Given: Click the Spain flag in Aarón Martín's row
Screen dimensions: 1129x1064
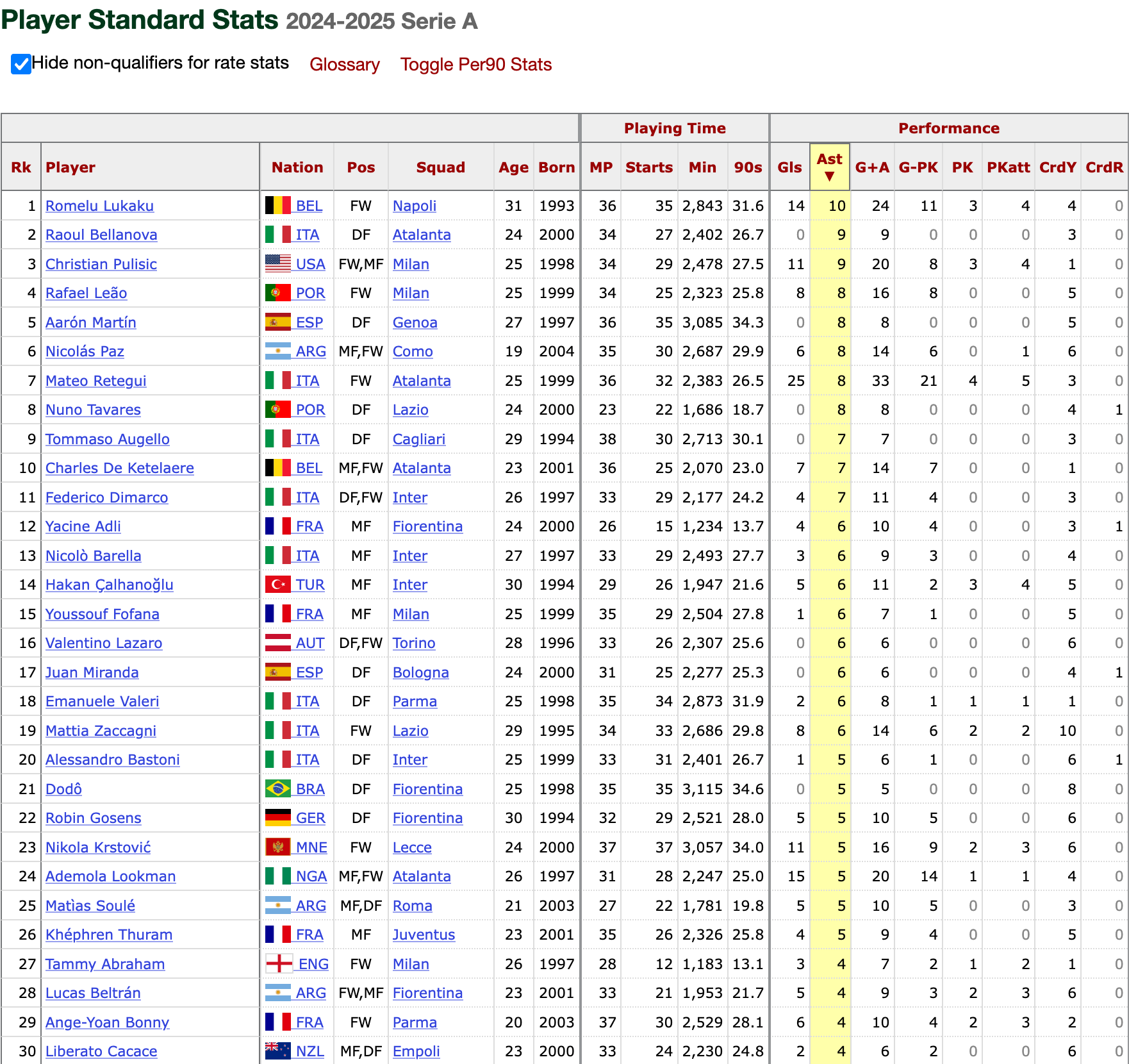Looking at the screenshot, I should tap(278, 322).
